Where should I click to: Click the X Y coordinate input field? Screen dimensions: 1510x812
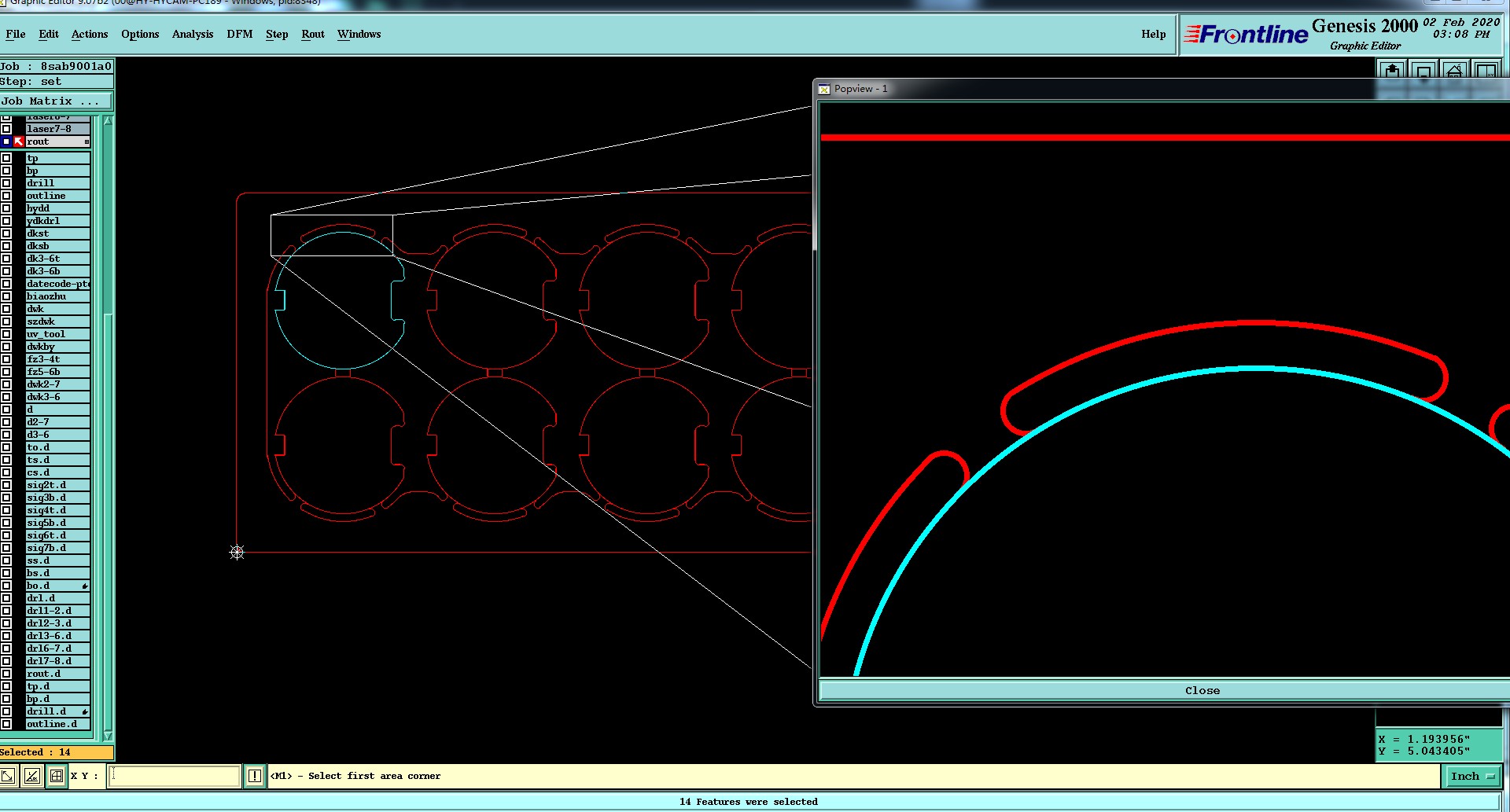175,777
